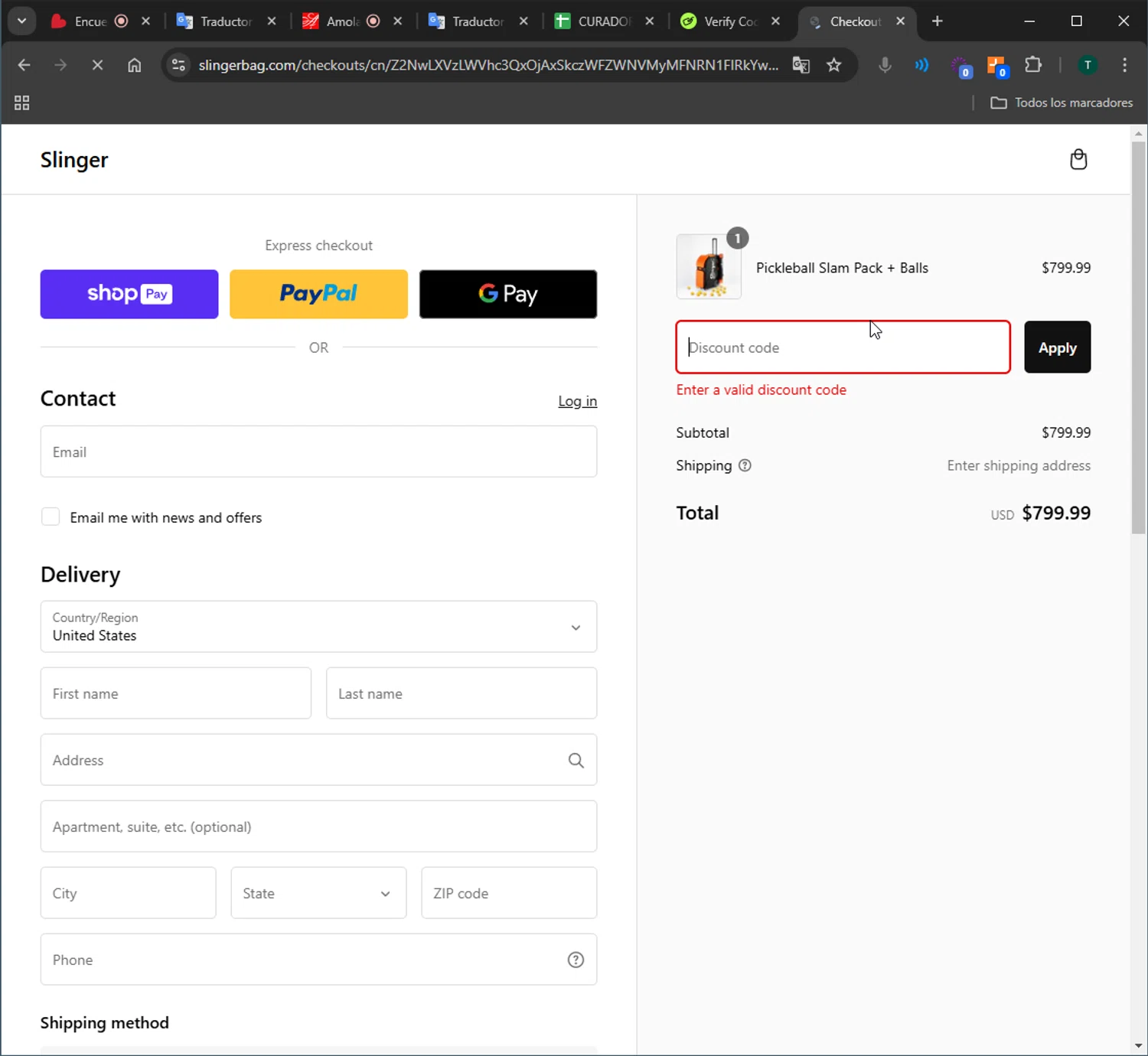Image resolution: width=1148 pixels, height=1056 pixels.
Task: Click the ZIP code field
Action: 509,893
